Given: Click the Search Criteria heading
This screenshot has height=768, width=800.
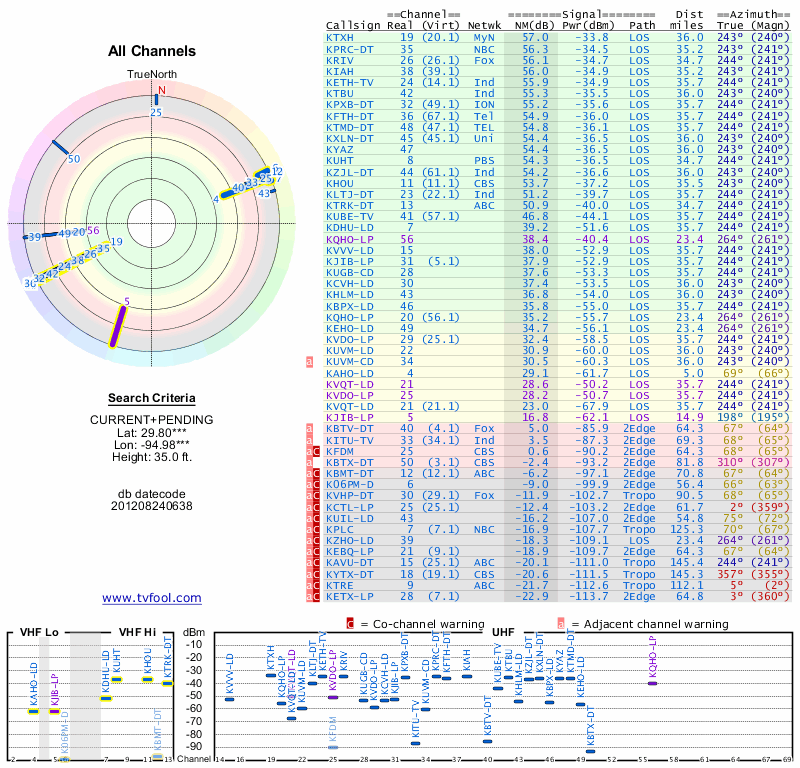Looking at the screenshot, I should point(152,398).
